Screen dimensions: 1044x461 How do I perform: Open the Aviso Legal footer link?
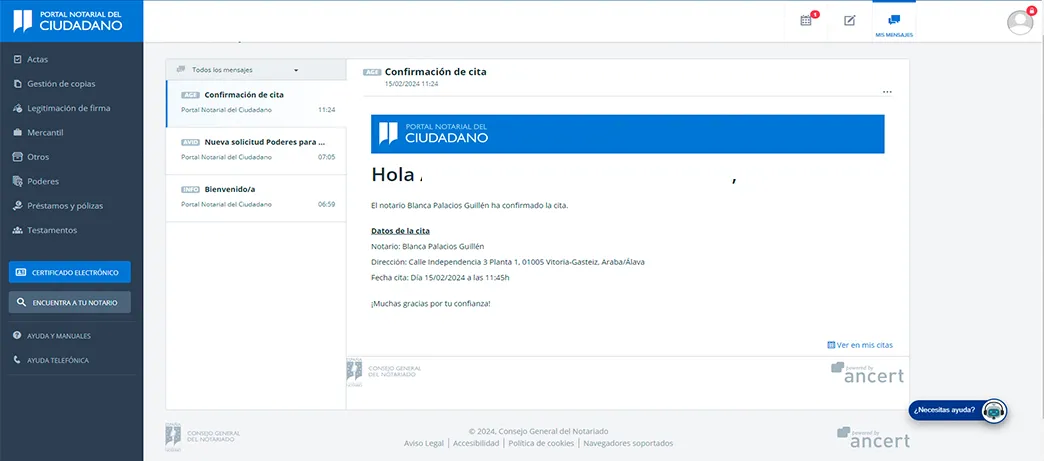click(424, 443)
